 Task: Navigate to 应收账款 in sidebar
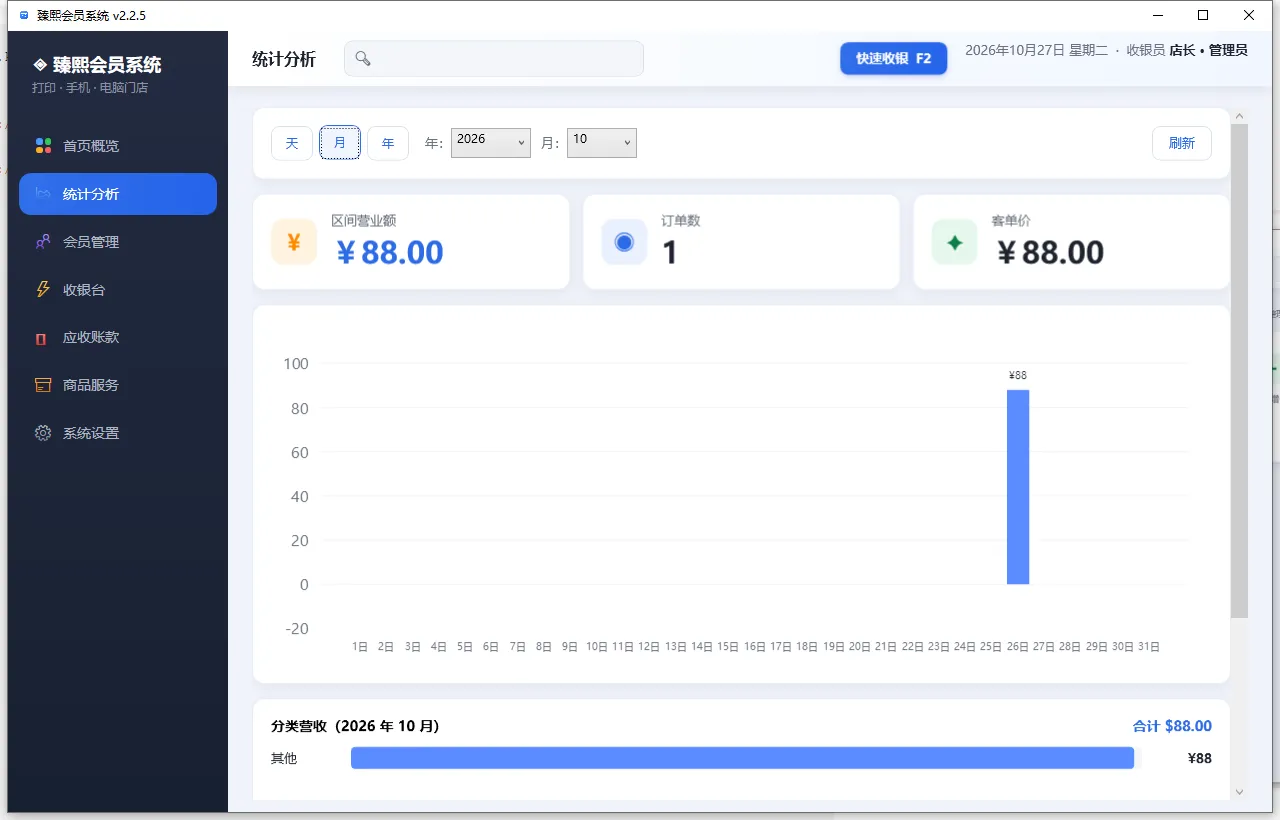[x=118, y=338]
